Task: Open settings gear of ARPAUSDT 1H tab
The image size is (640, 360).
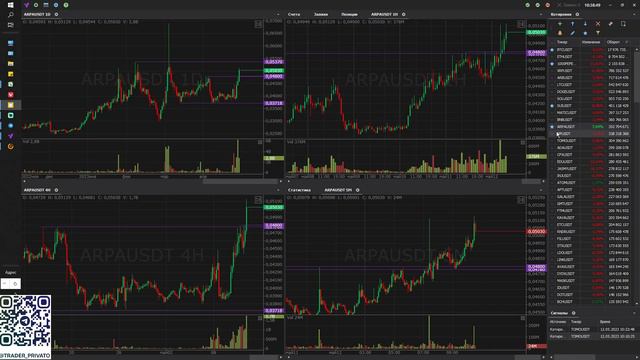Action: 404,14
